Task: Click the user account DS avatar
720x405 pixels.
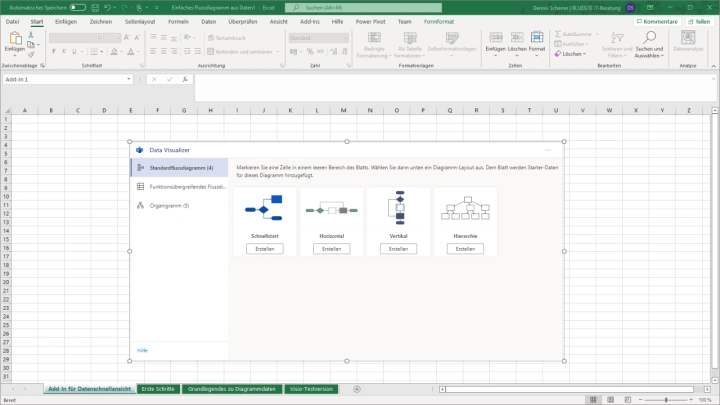Action: click(630, 8)
